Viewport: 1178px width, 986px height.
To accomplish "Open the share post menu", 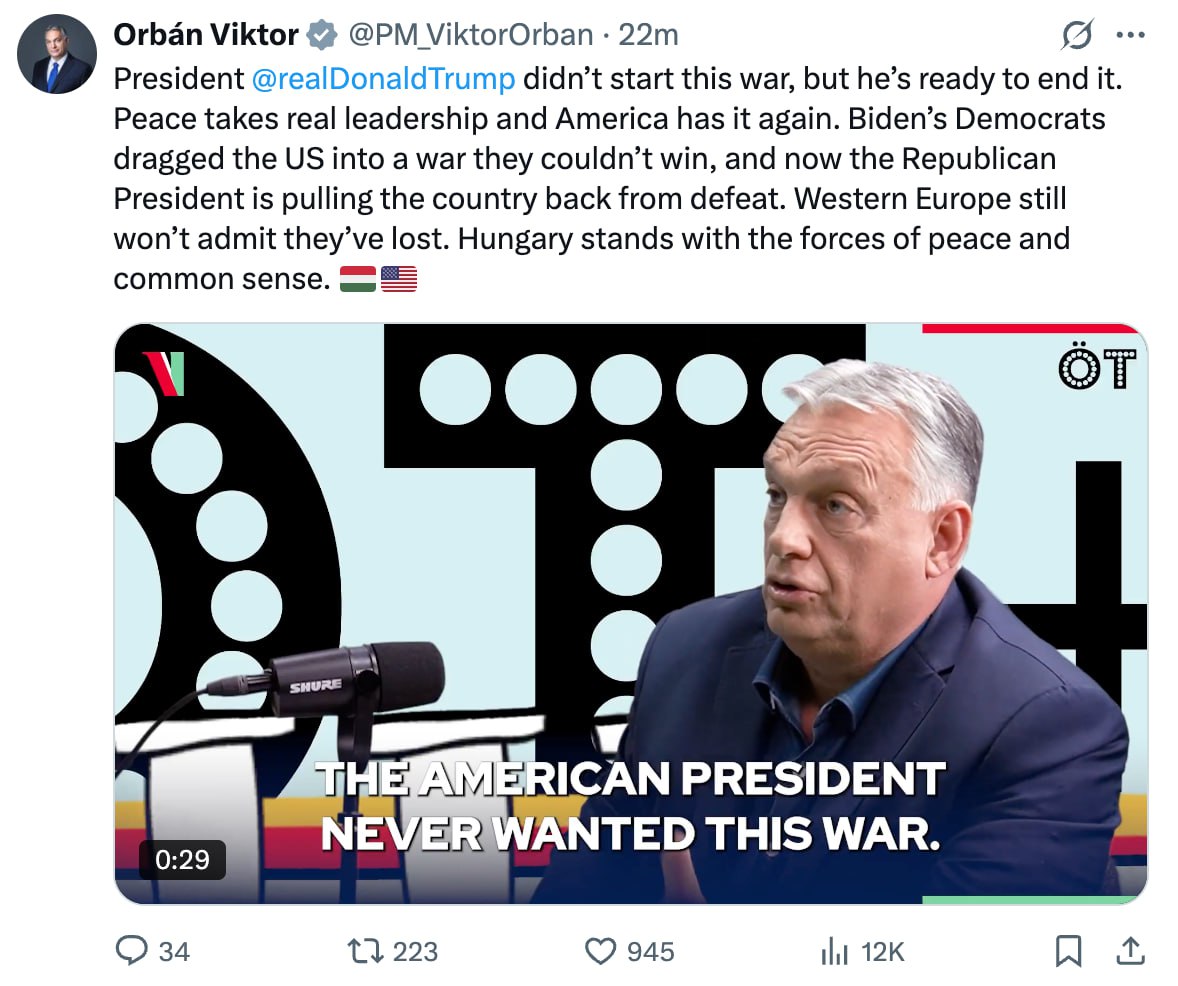I will pos(1129,951).
